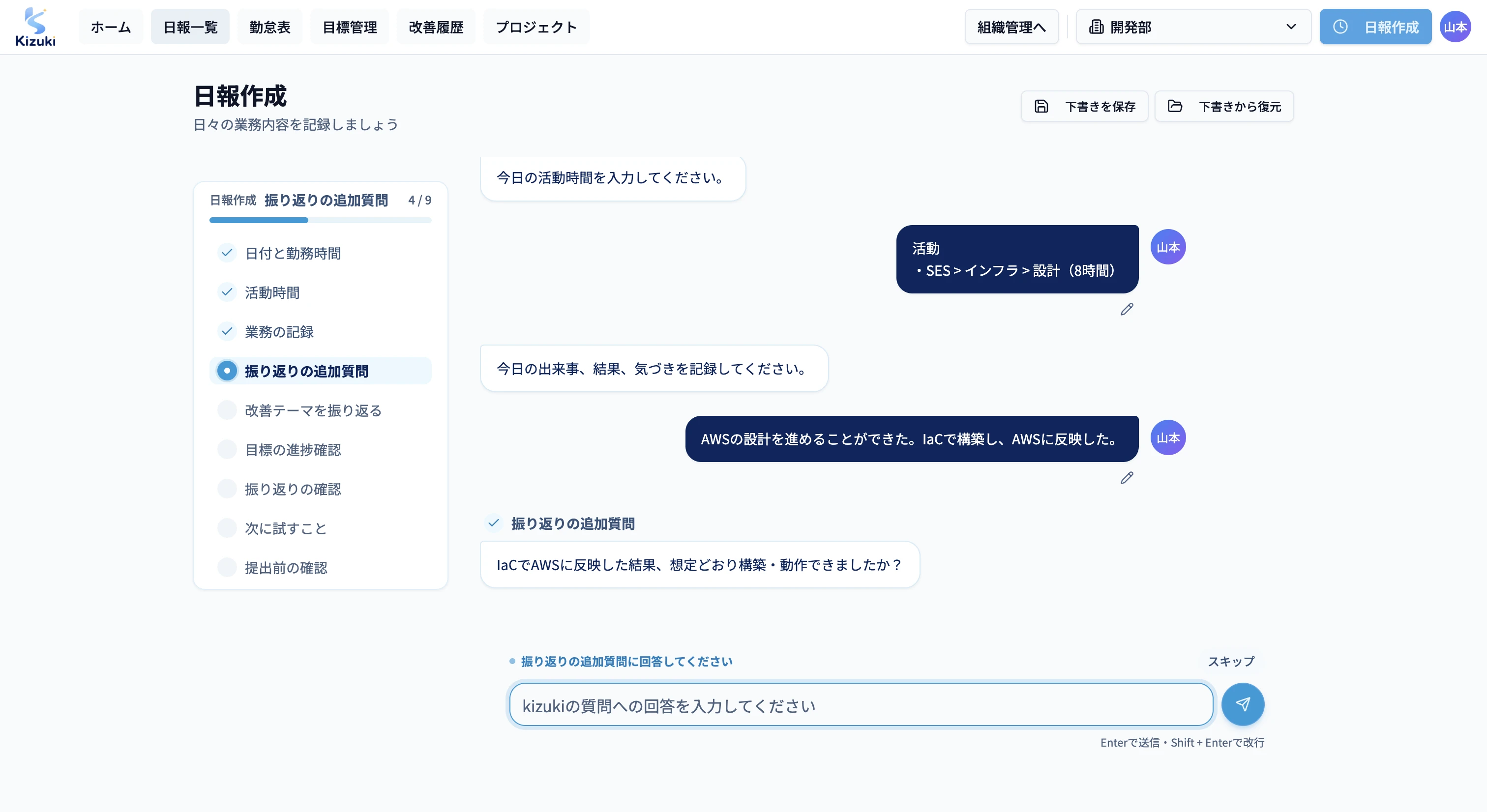Click the clock icon in 日報作成 button
Screen dimensions: 1487x812
(x=1340, y=27)
